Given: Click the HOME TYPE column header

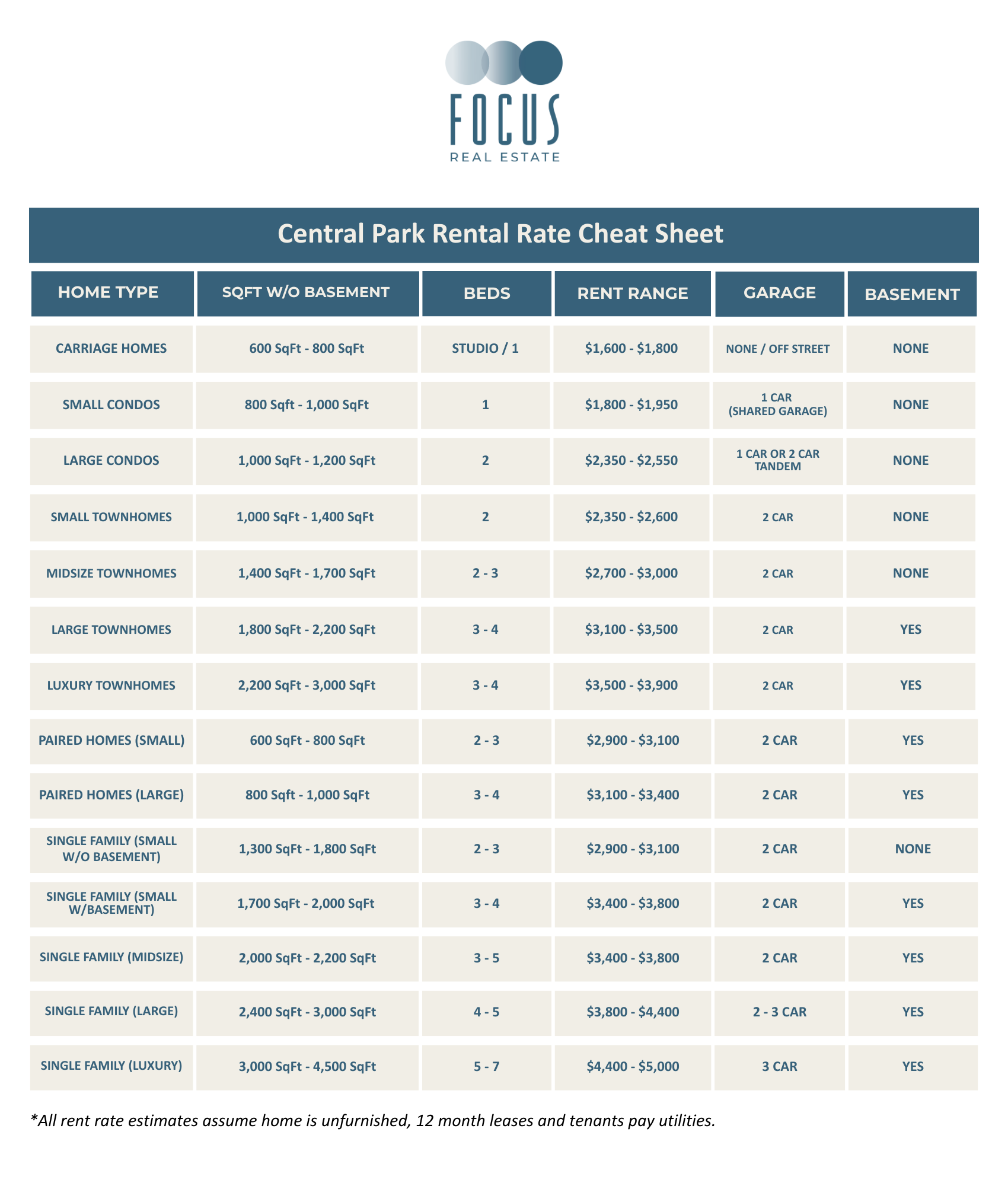Looking at the screenshot, I should [x=112, y=294].
